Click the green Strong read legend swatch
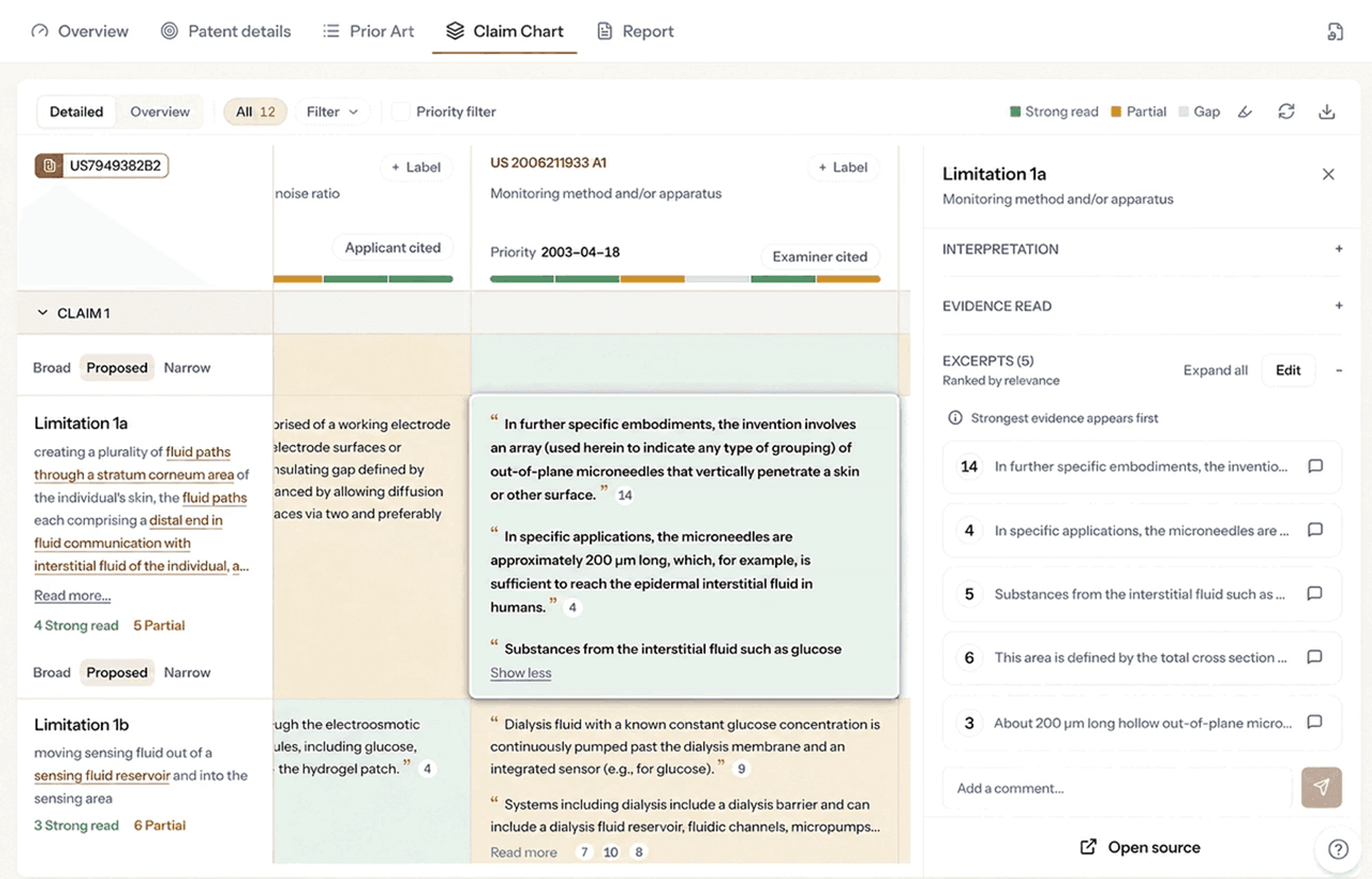1372x879 pixels. pyautogui.click(x=1015, y=112)
